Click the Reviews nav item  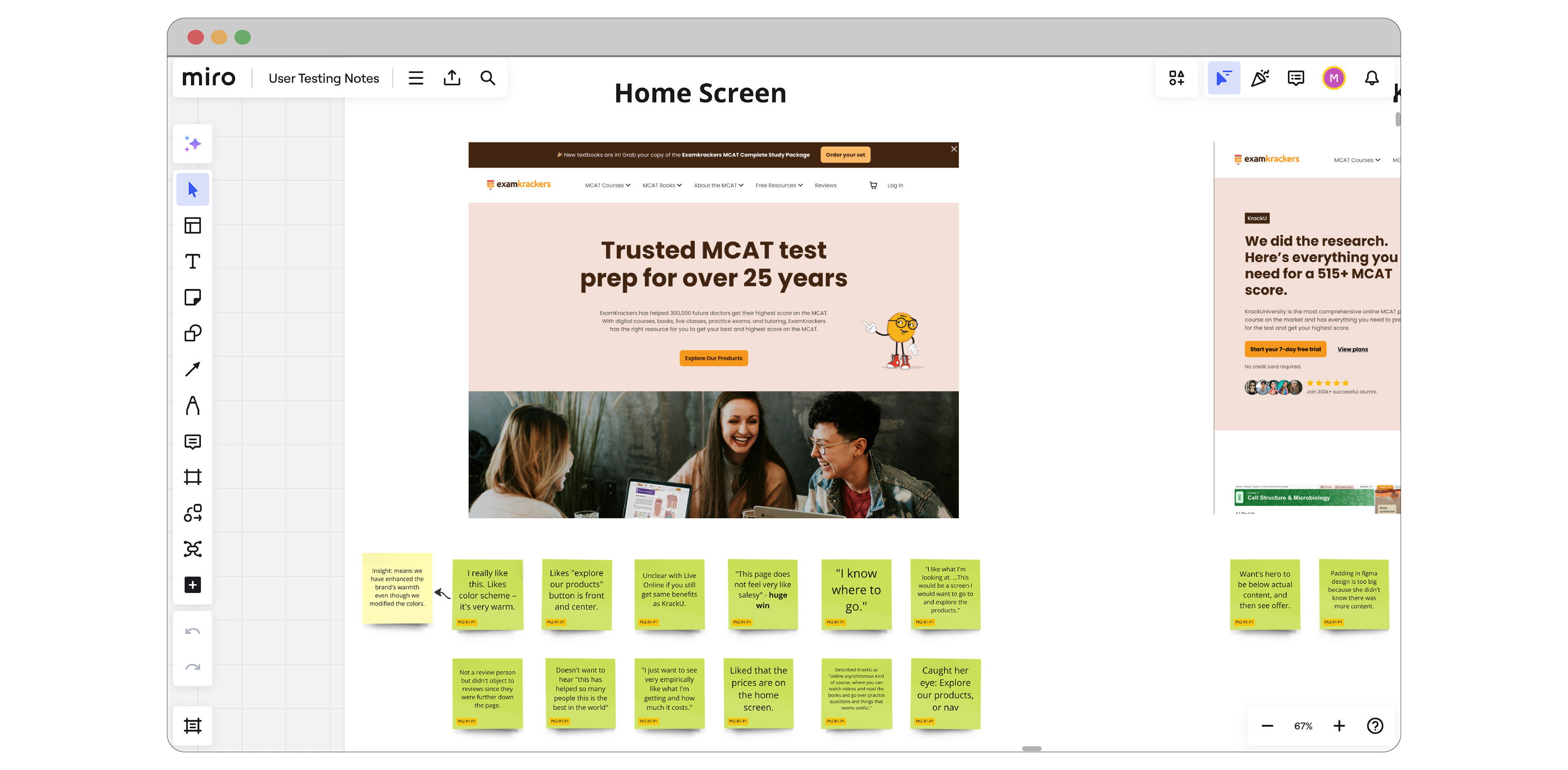tap(825, 185)
